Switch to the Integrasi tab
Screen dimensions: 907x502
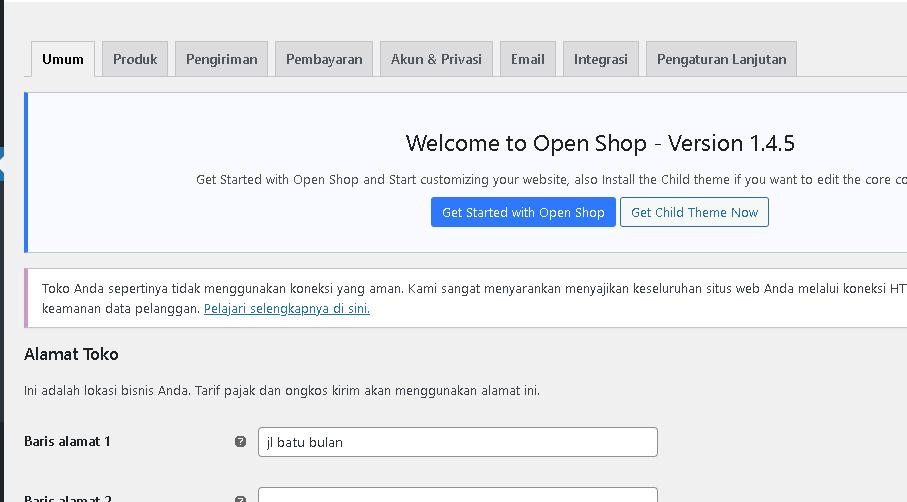tap(600, 59)
